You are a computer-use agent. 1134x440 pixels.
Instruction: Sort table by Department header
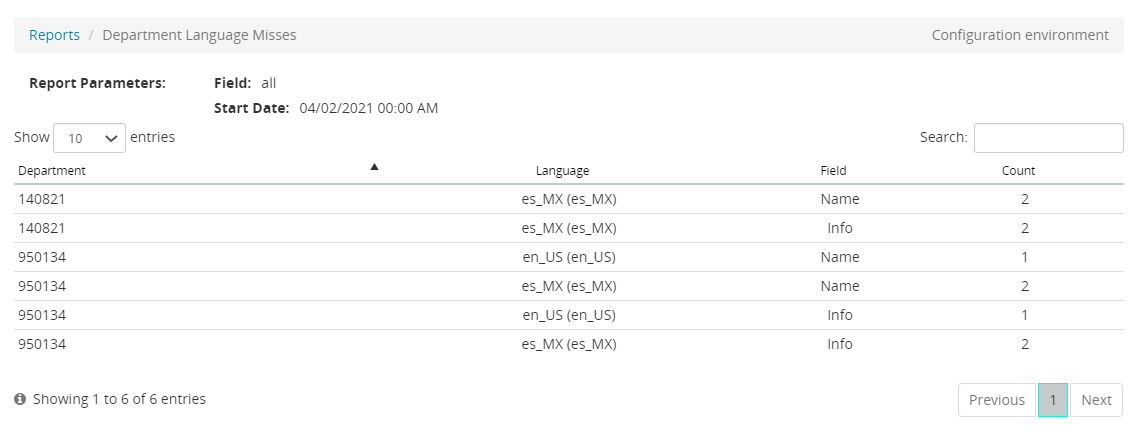(52, 171)
